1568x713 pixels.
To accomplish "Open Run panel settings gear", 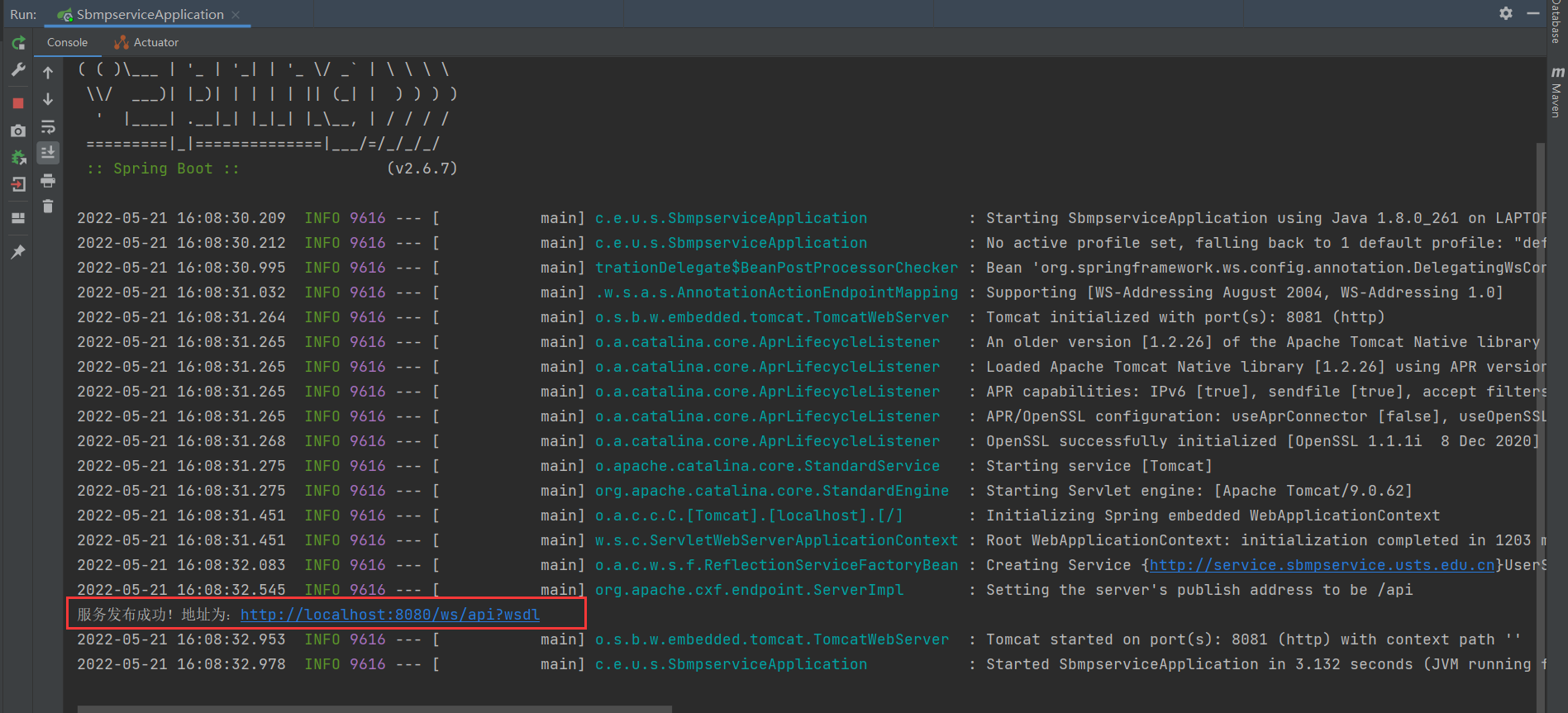I will (1506, 13).
